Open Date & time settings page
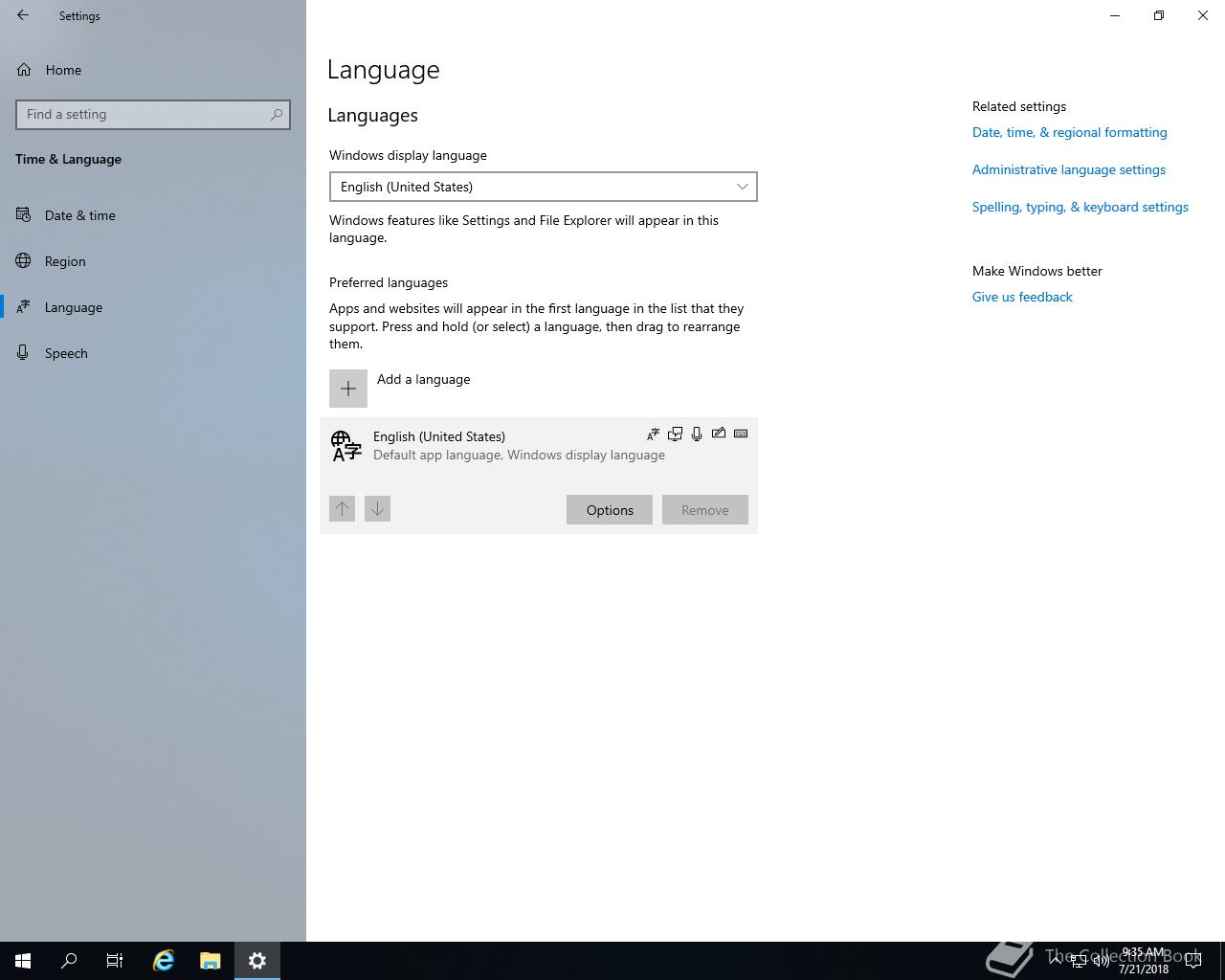This screenshot has width=1225, height=980. pyautogui.click(x=153, y=215)
